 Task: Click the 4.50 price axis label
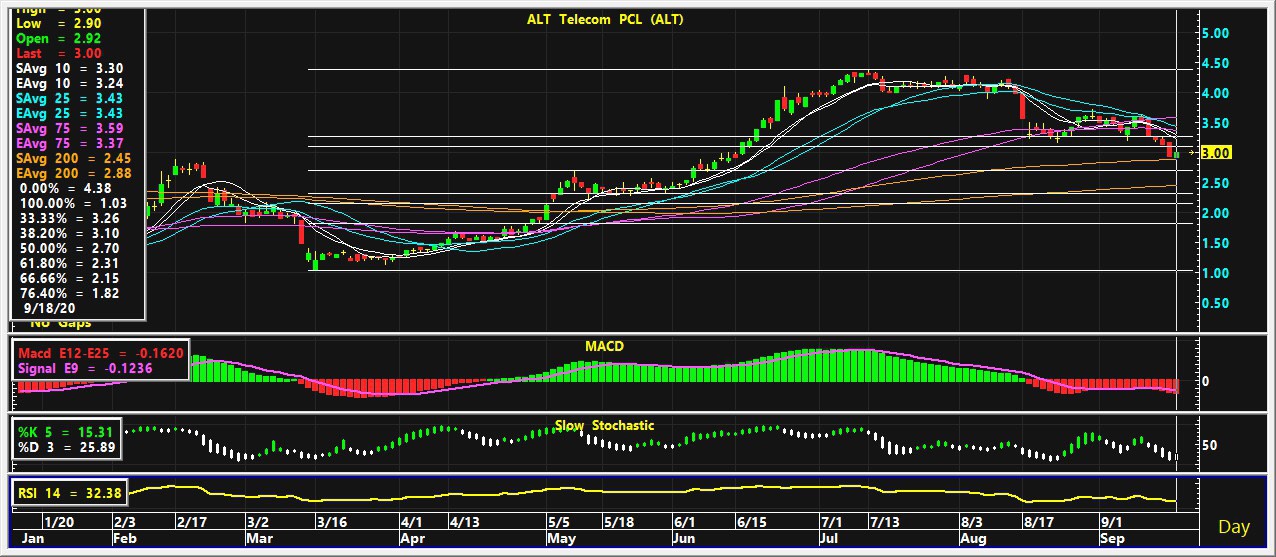pyautogui.click(x=1216, y=63)
